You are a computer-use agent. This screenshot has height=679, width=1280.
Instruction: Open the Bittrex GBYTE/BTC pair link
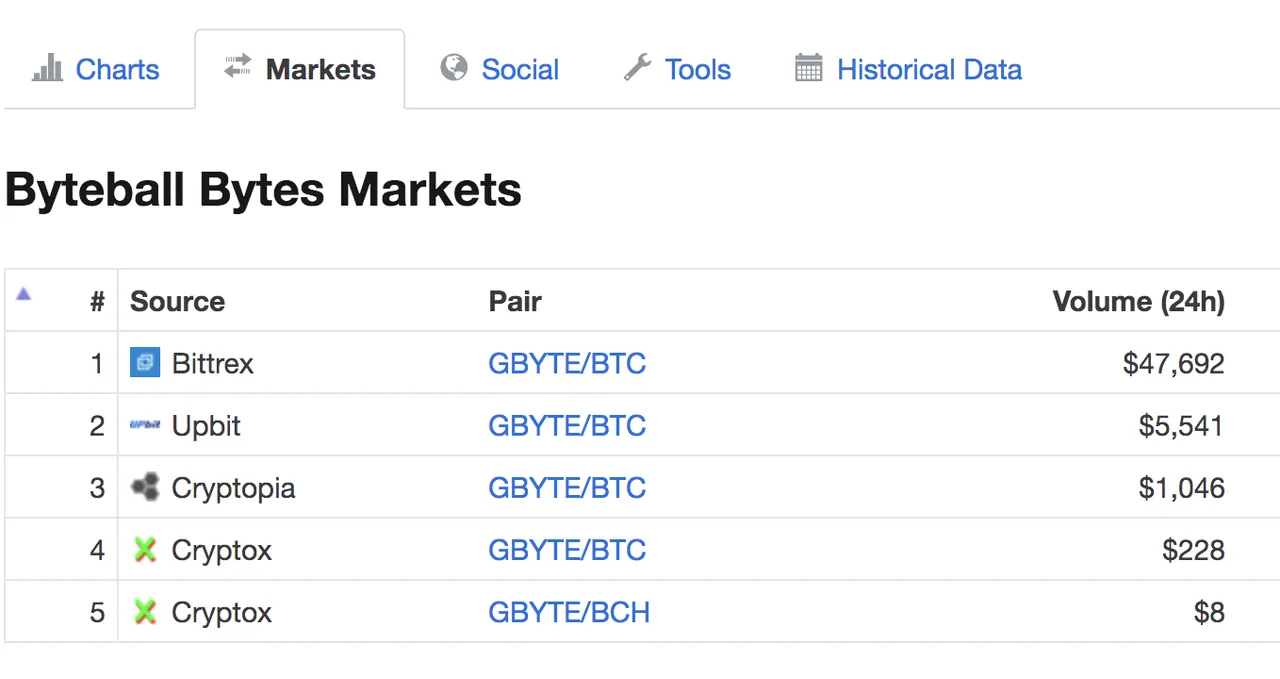567,363
